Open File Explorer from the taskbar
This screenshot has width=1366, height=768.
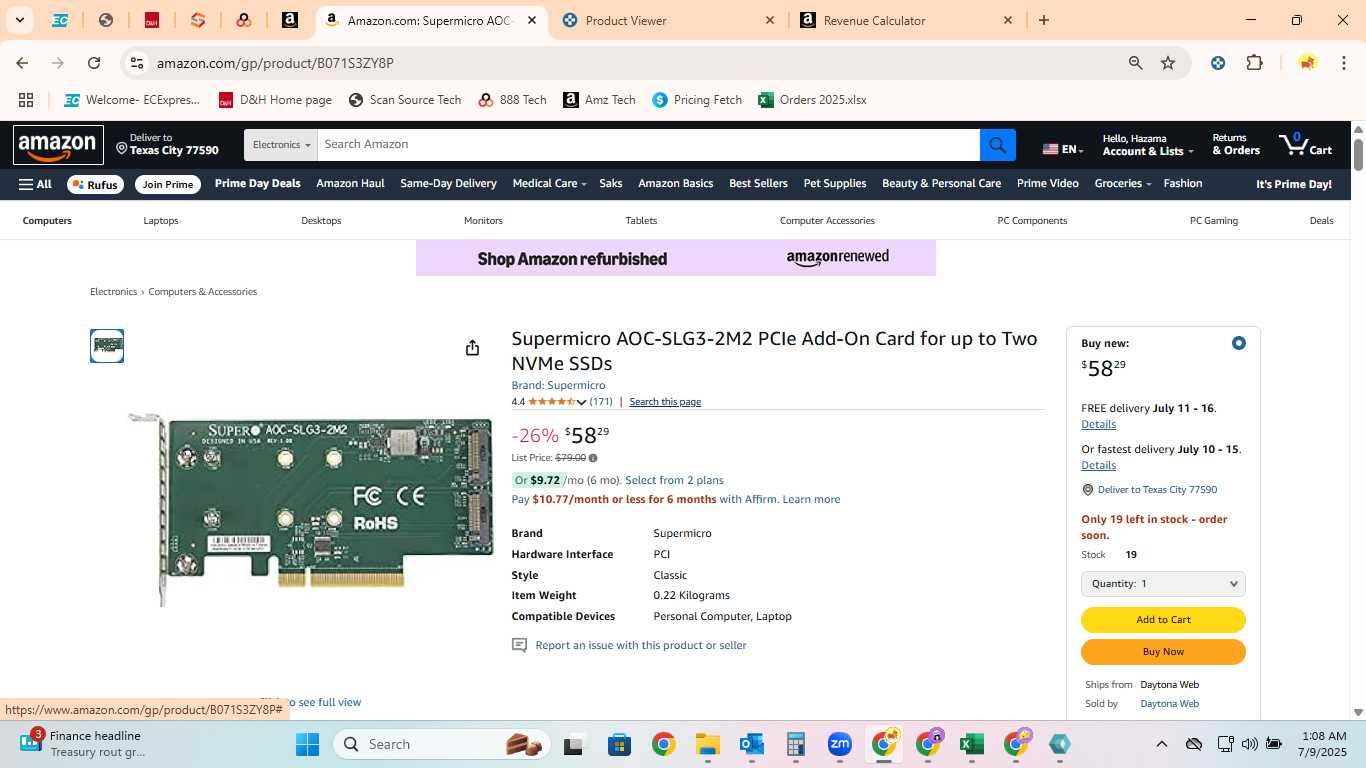(708, 744)
